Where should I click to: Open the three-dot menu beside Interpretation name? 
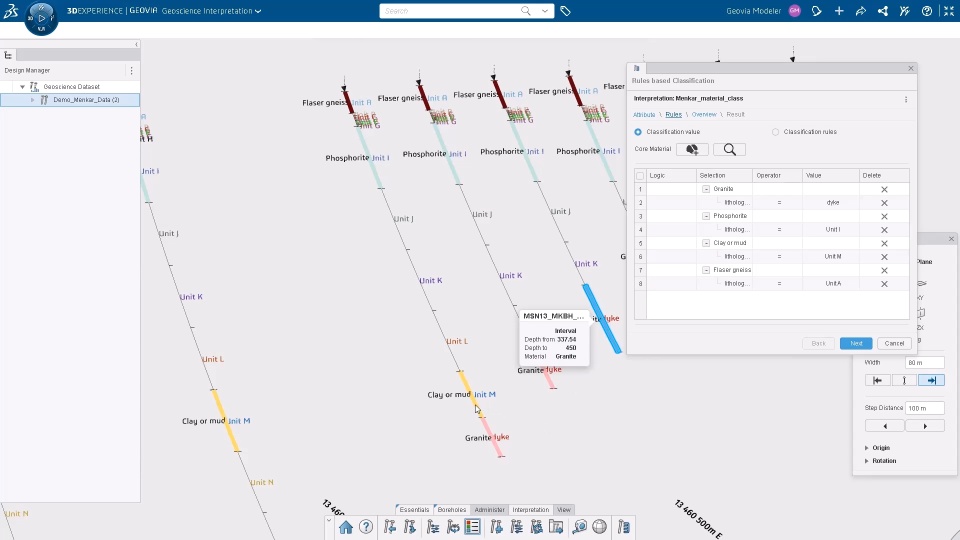906,99
